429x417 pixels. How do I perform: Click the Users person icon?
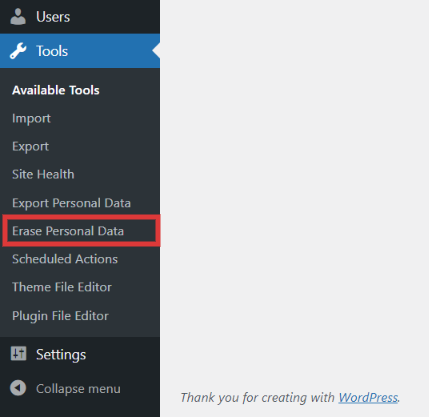[x=18, y=17]
